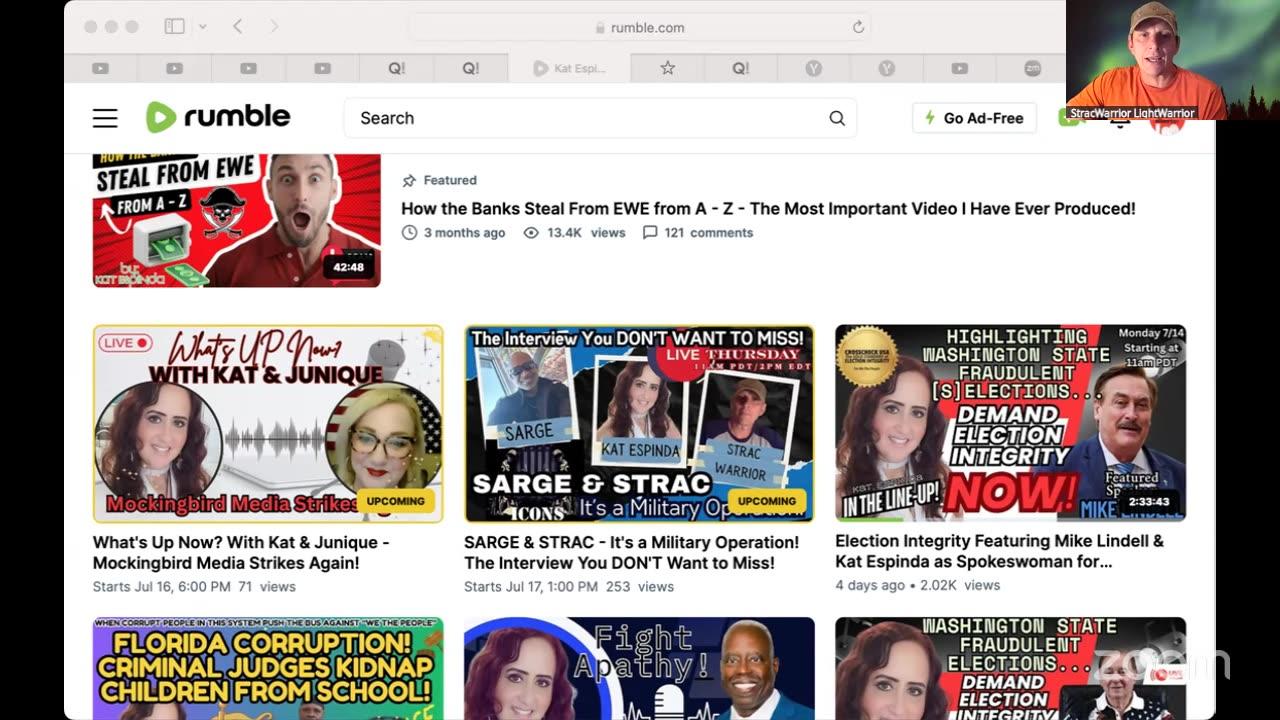Click the lock icon beside rumble.com

coord(600,28)
